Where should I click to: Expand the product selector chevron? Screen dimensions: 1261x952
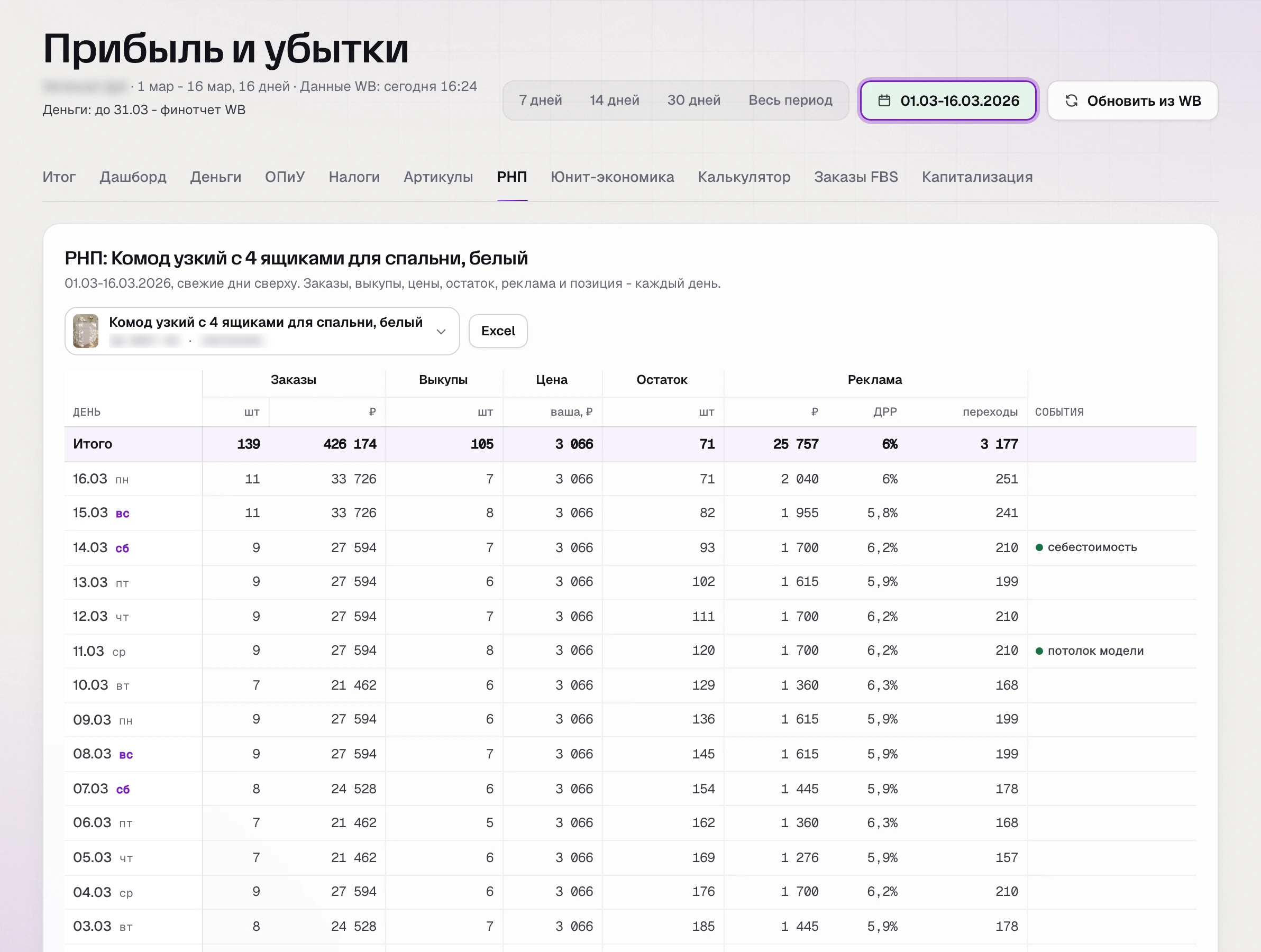pyautogui.click(x=441, y=331)
